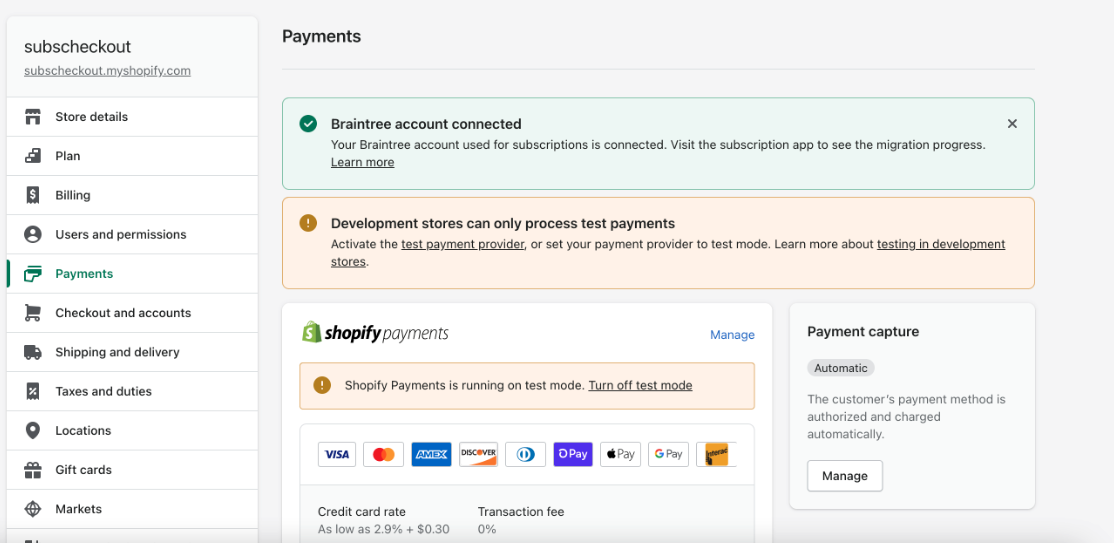1114x543 pixels.
Task: Click the Shipping truck icon
Action: pos(33,352)
